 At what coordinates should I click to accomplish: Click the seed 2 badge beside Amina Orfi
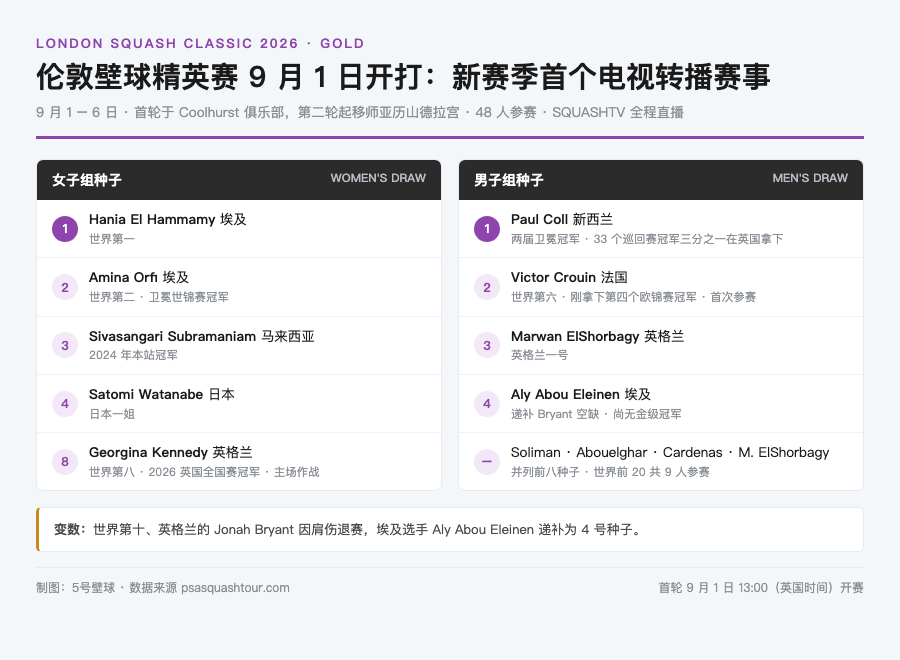pos(65,287)
